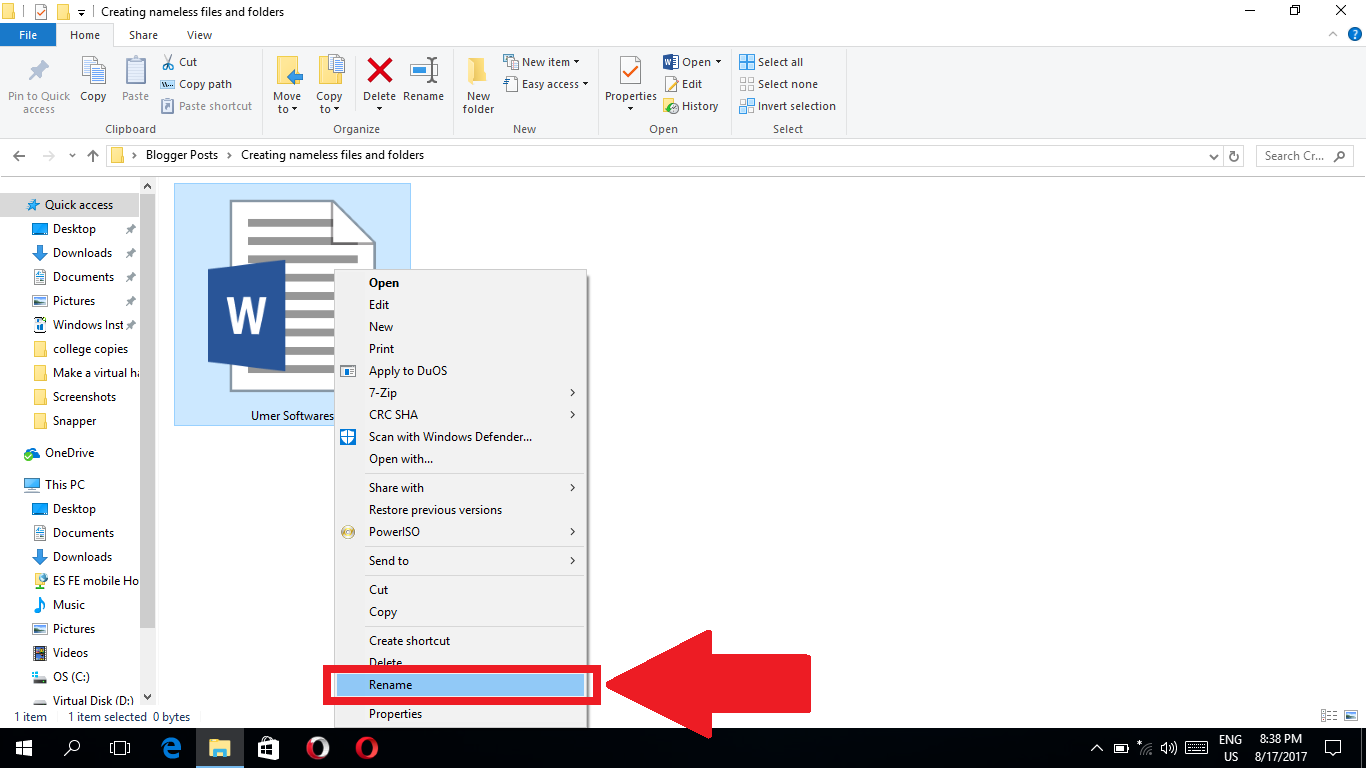This screenshot has height=768, width=1366.
Task: Click Refresh button beside address bar
Action: click(x=1234, y=156)
